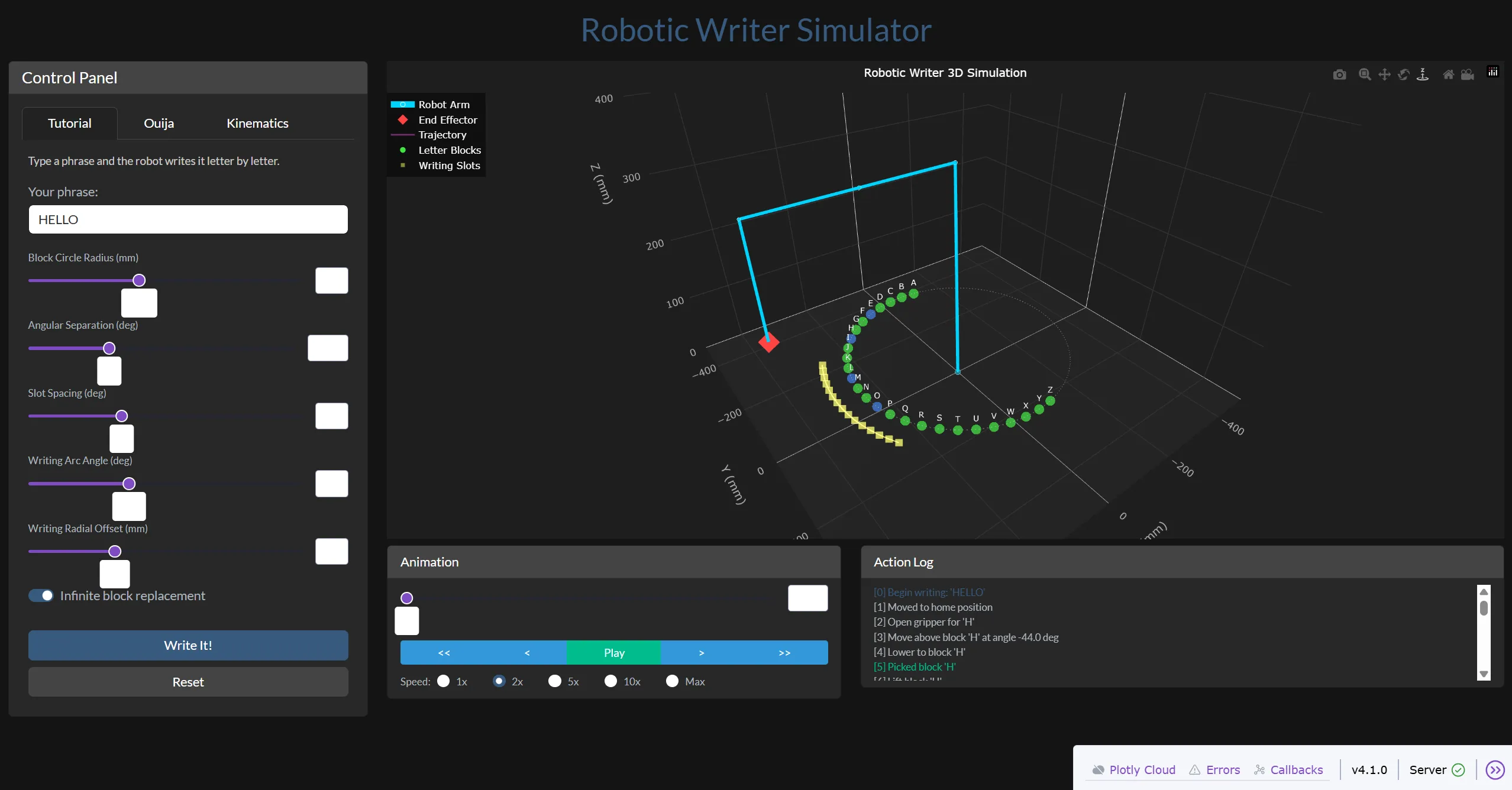
Task: Switch to turntable rotation mode
Action: 1423,74
